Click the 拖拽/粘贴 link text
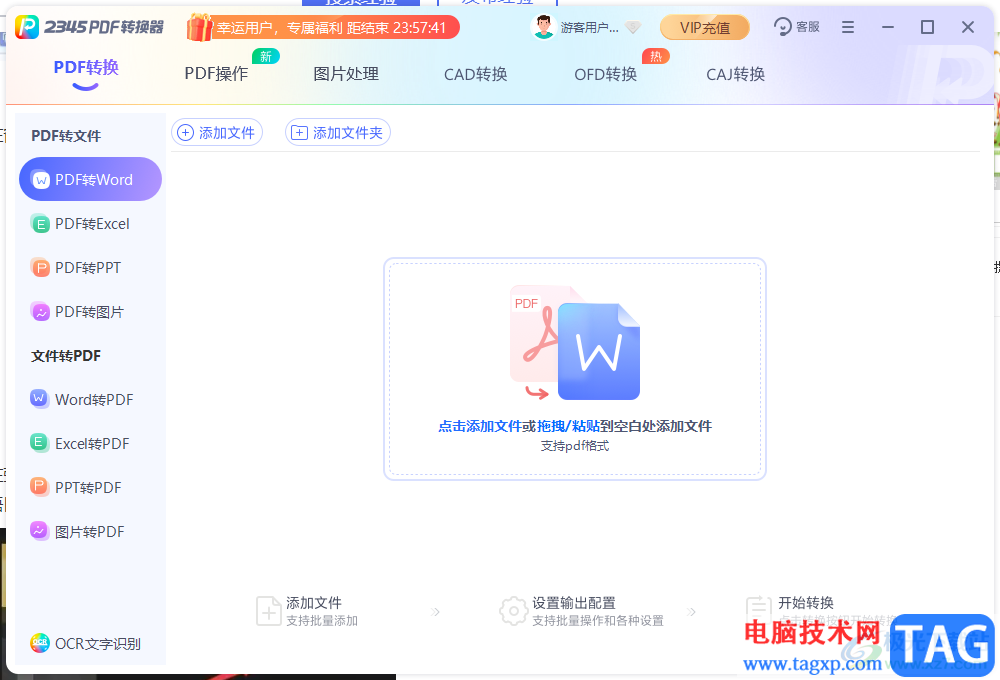The image size is (1000, 680). coord(568,426)
